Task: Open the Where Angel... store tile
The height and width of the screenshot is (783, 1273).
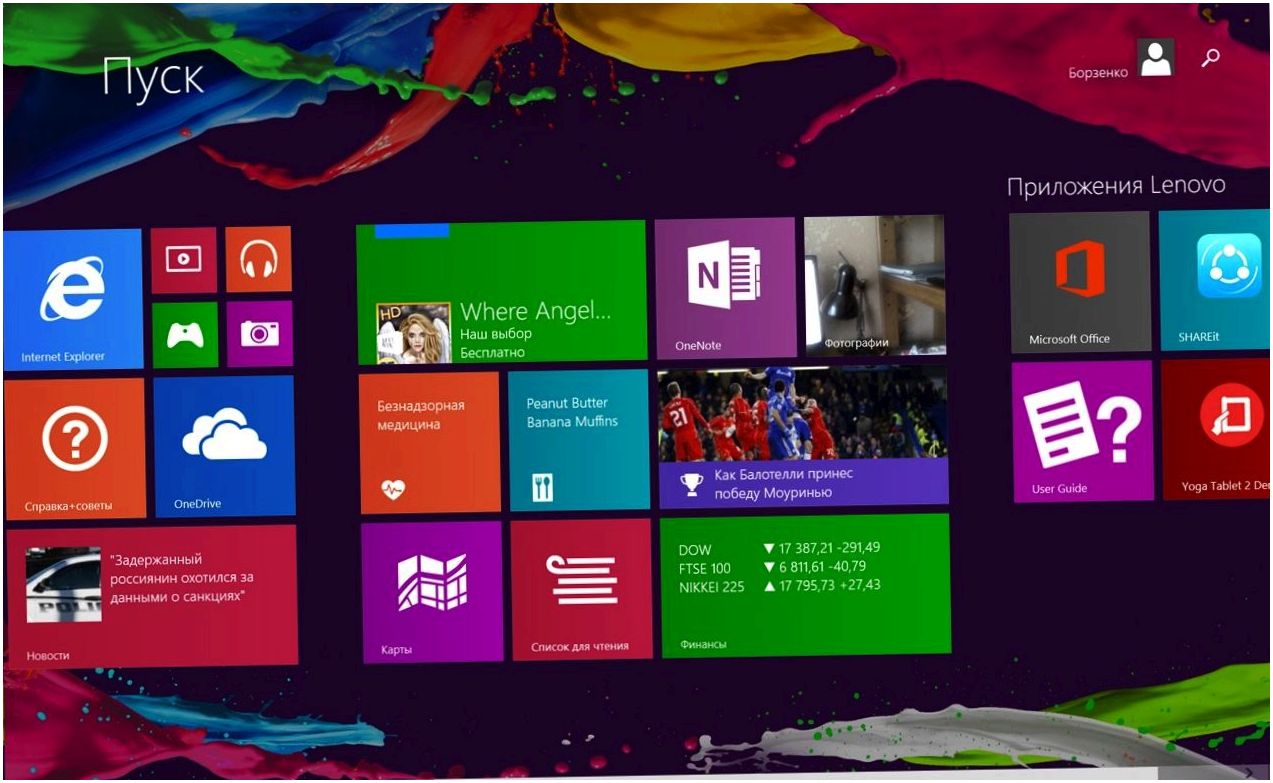Action: pyautogui.click(x=501, y=291)
